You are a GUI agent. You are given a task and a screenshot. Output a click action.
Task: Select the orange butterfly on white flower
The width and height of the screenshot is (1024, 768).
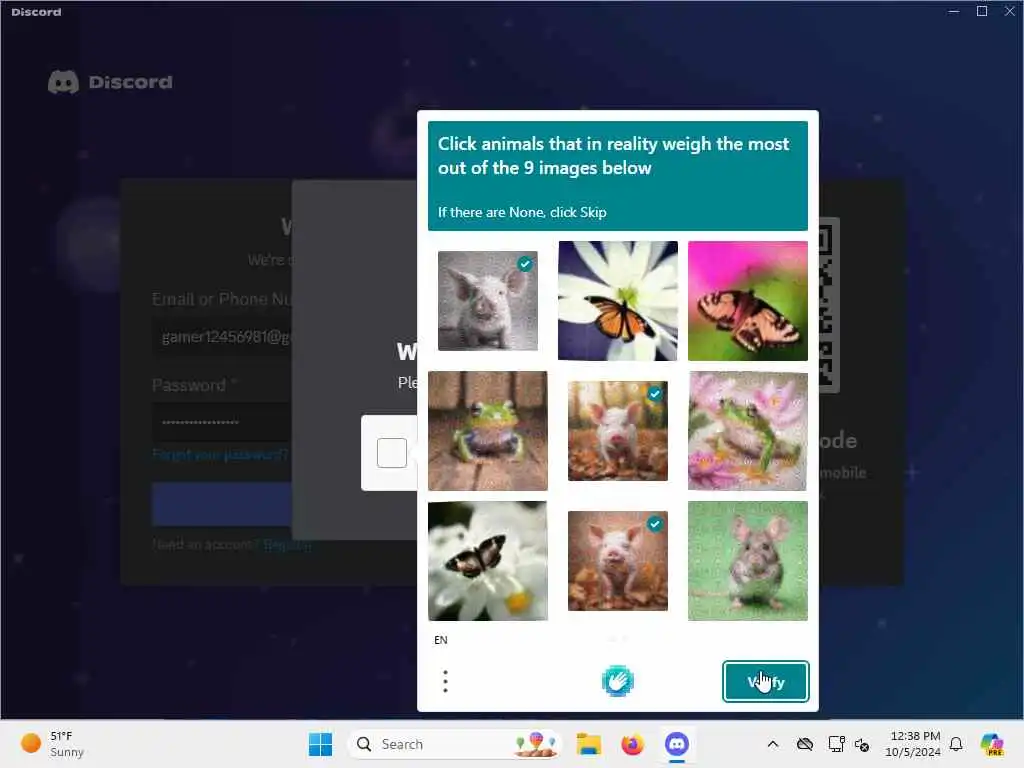tap(618, 300)
